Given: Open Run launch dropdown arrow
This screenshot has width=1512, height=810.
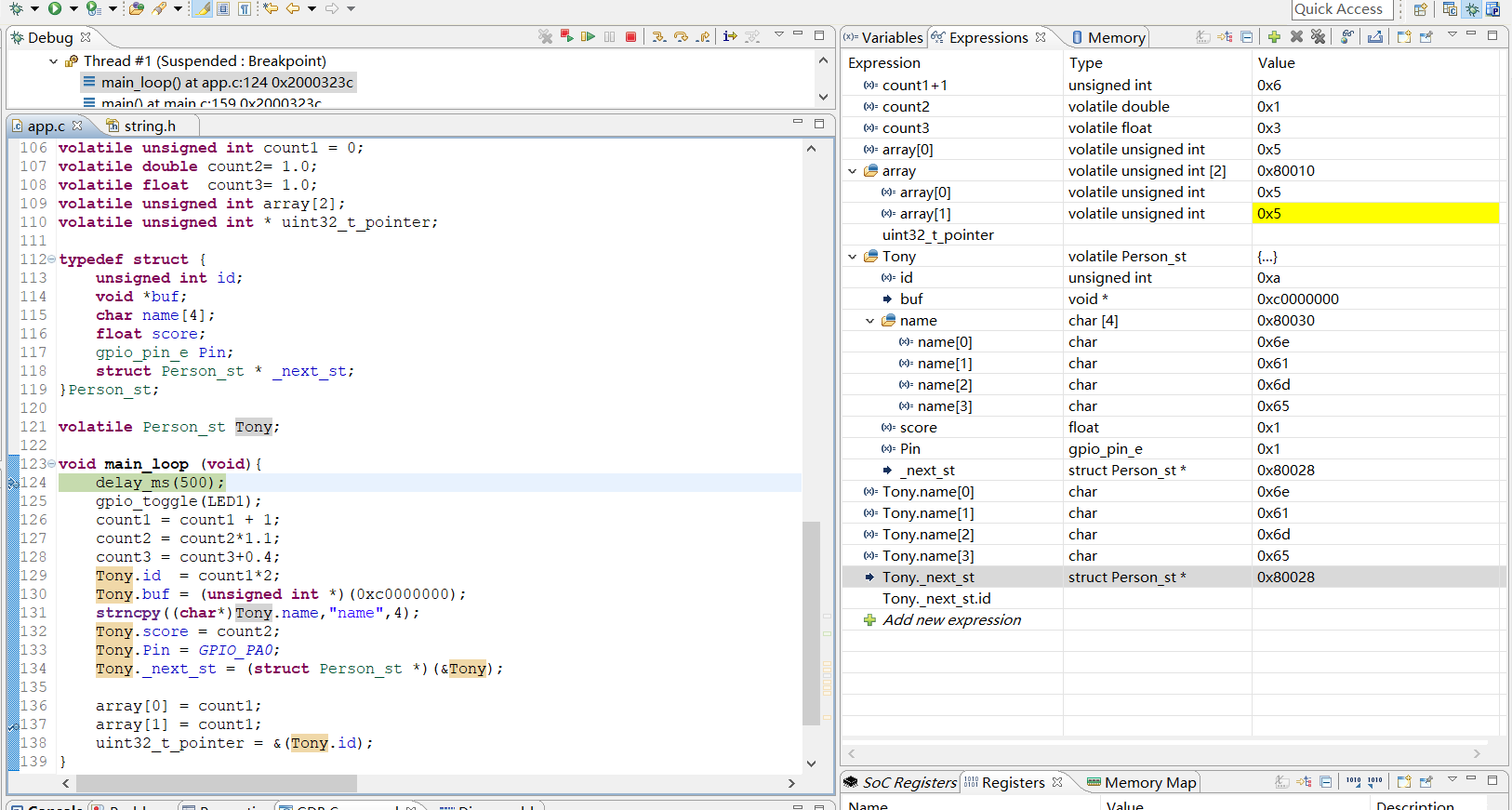Looking at the screenshot, I should 73,8.
